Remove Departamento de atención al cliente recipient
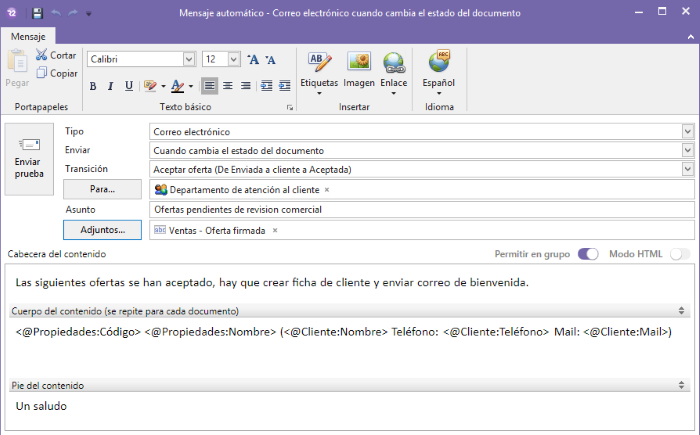The height and width of the screenshot is (435, 700). click(x=327, y=190)
